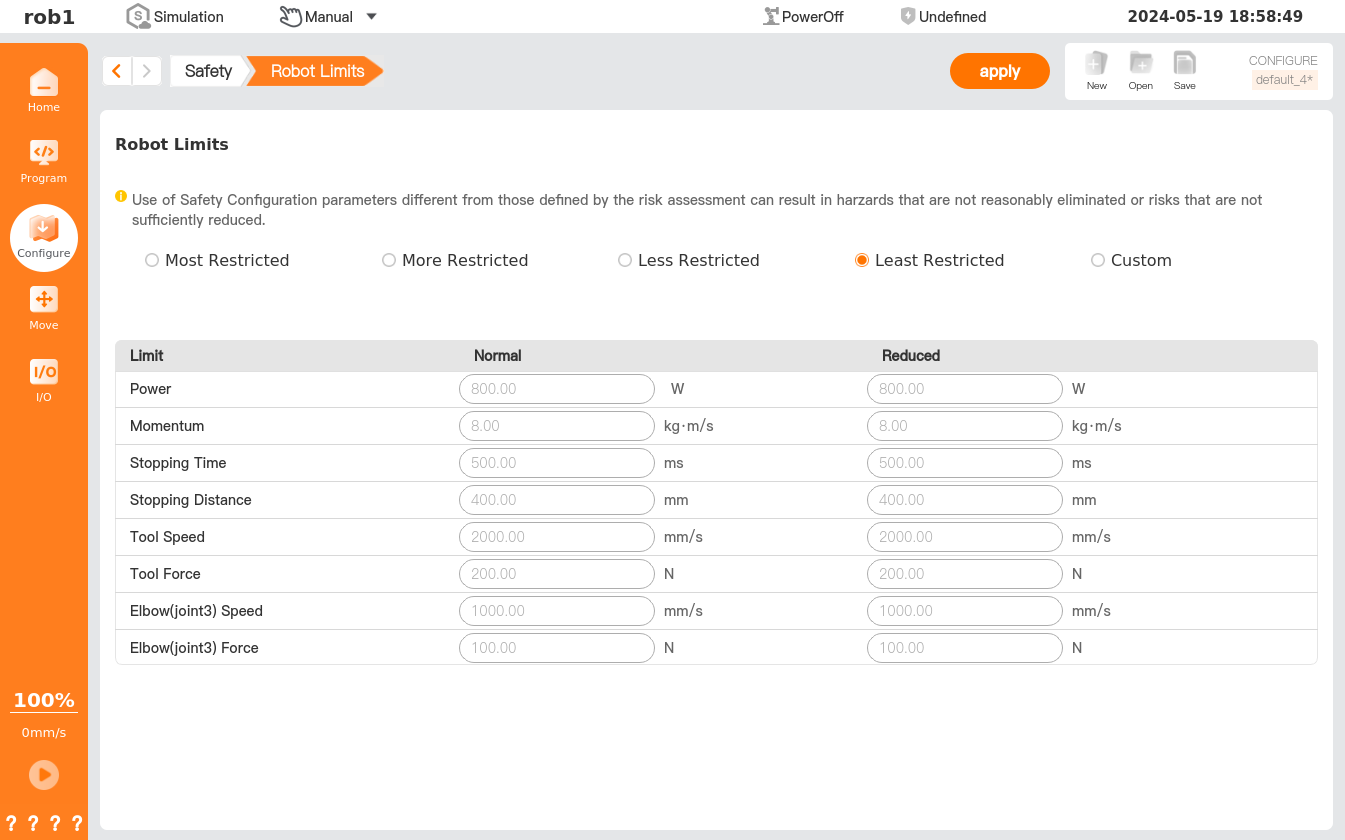Choose the Less Restricted radio option
Image resolution: width=1345 pixels, height=840 pixels.
point(625,260)
